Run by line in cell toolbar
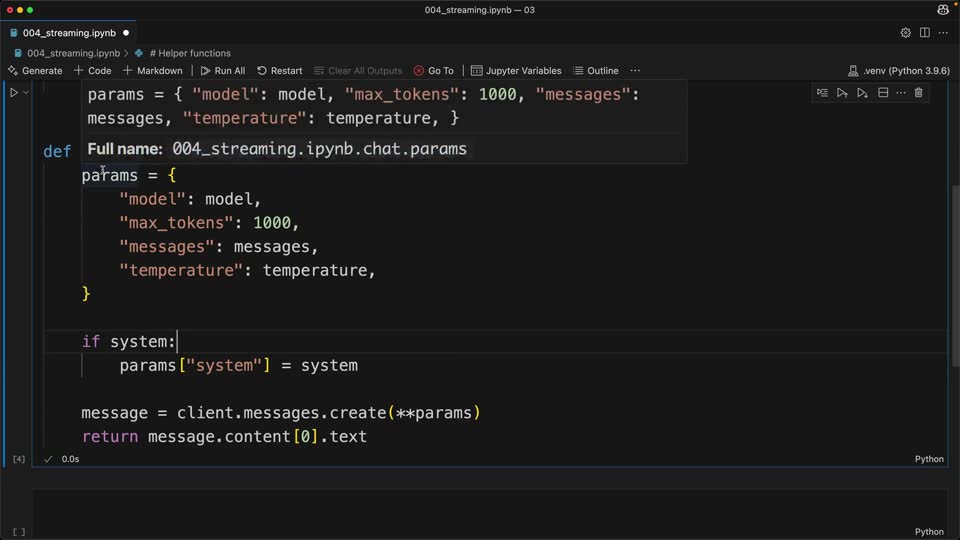 [822, 93]
